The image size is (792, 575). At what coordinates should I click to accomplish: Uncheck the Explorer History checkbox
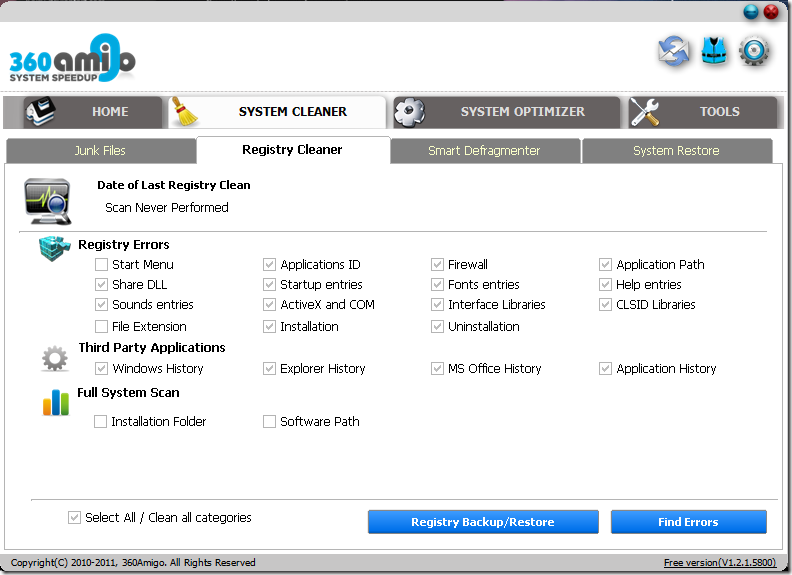[x=269, y=368]
